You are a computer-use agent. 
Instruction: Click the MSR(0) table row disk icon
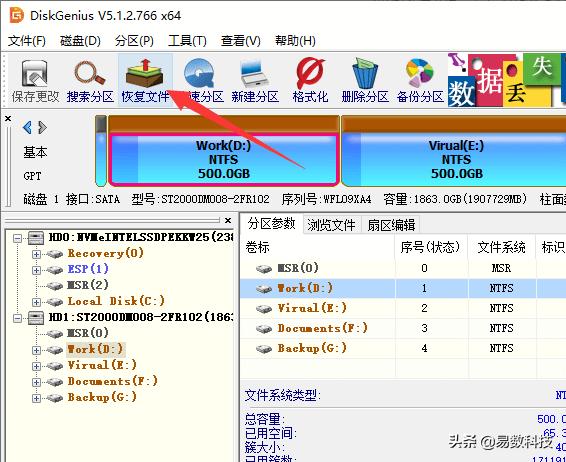pos(264,269)
